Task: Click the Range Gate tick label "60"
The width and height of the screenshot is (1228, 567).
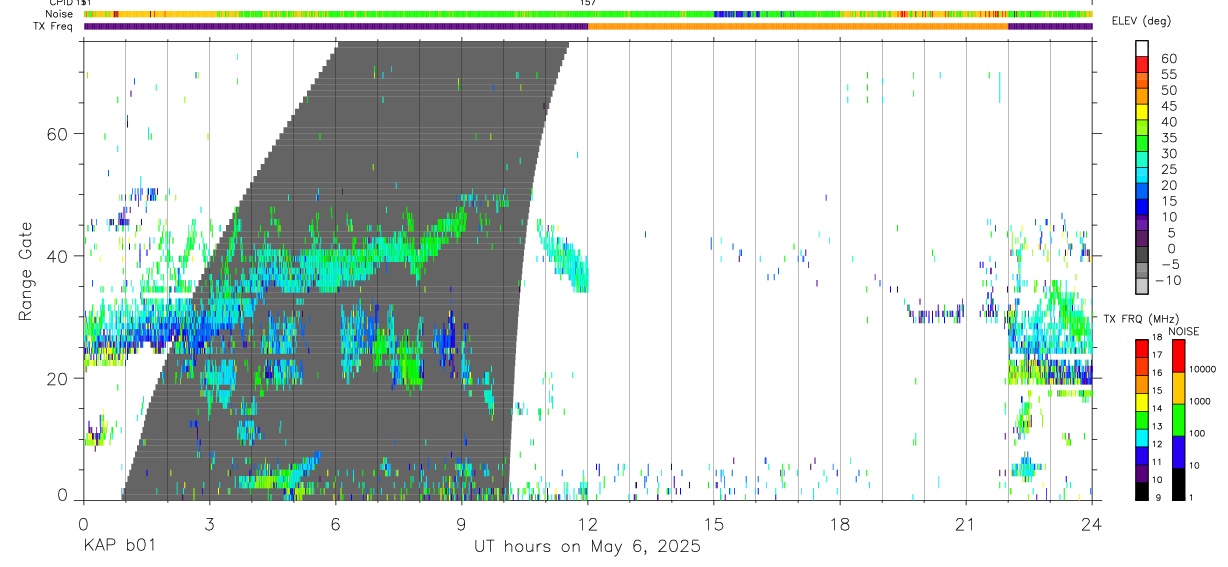Action: [x=60, y=133]
